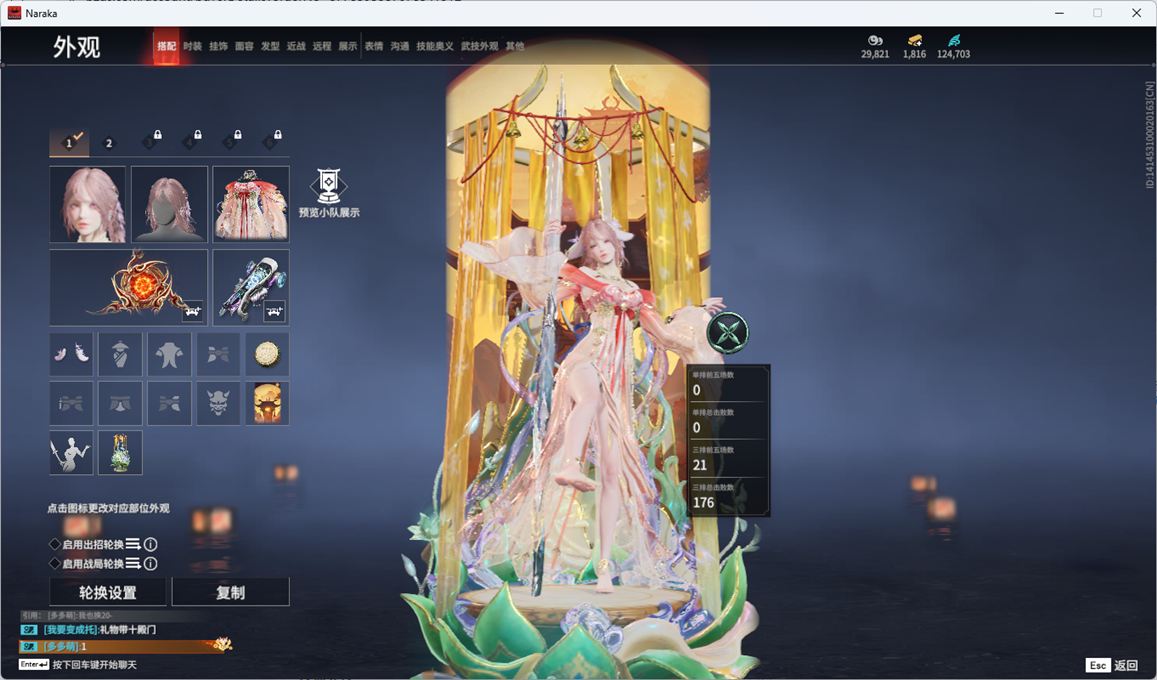The width and height of the screenshot is (1157, 680).
Task: Open the demon mask accessory slot
Action: click(218, 403)
